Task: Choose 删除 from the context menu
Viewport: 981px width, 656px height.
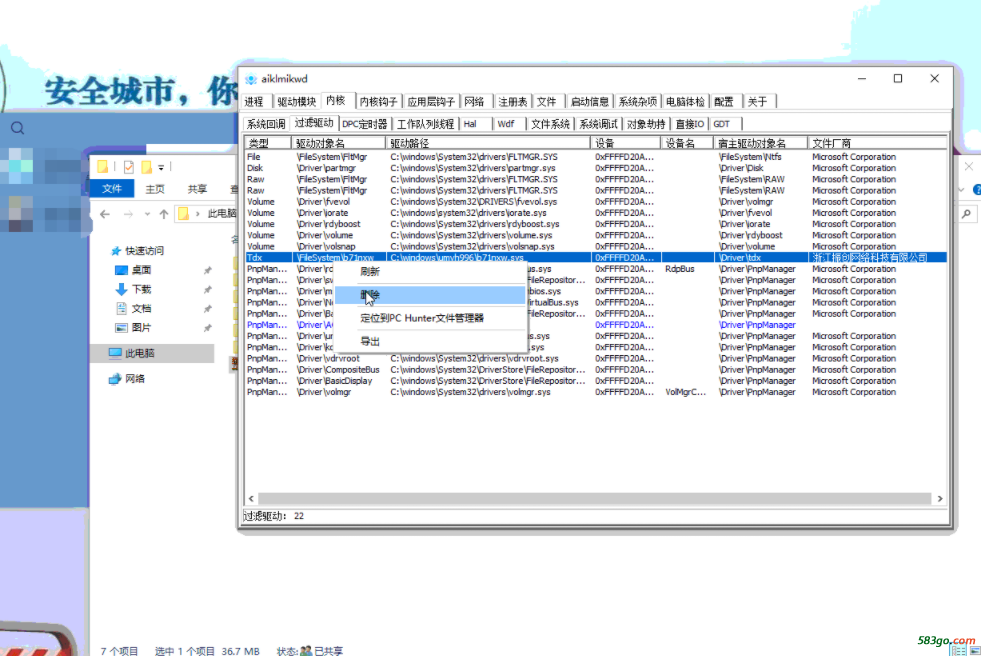Action: [x=370, y=295]
